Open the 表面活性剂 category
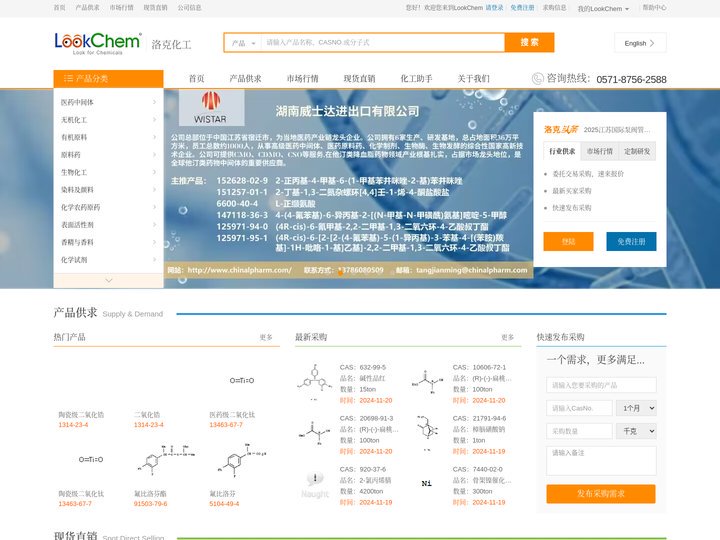Image resolution: width=720 pixels, height=540 pixels. (x=77, y=225)
